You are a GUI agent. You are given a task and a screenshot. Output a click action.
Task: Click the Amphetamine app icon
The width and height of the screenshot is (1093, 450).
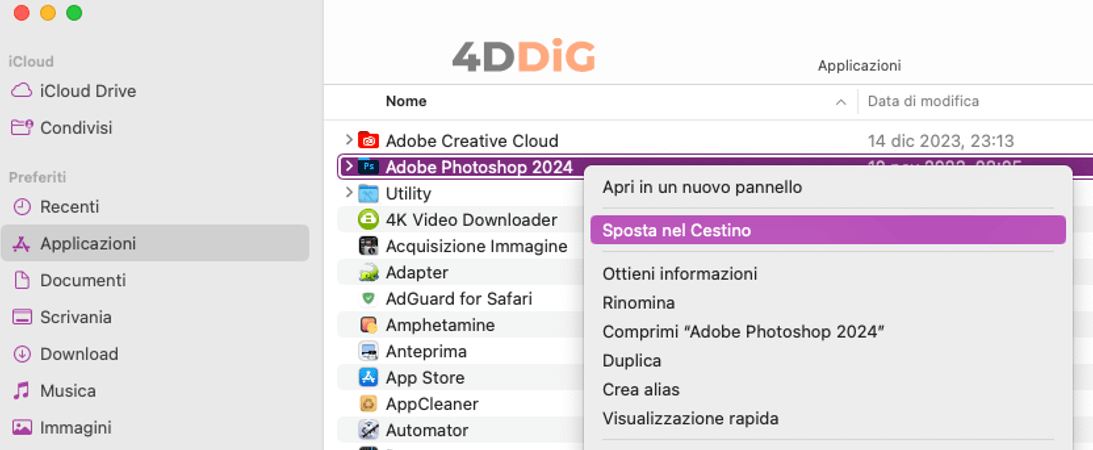point(367,325)
